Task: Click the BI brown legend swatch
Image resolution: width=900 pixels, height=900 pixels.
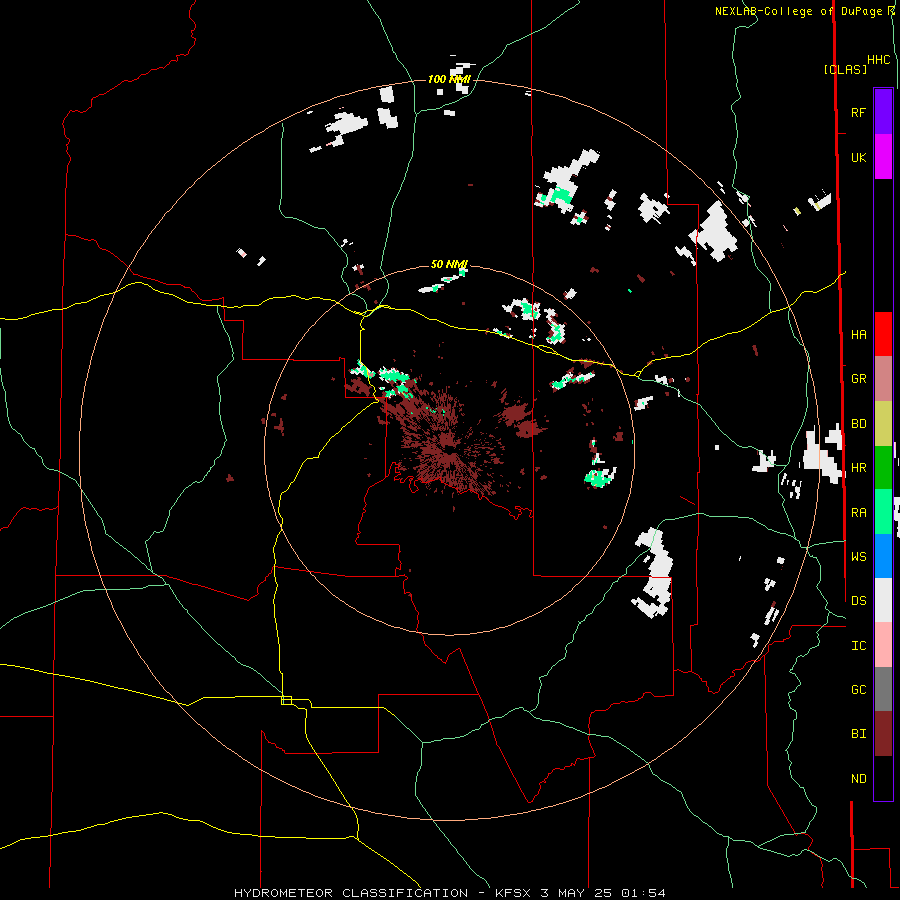Action: tap(883, 734)
